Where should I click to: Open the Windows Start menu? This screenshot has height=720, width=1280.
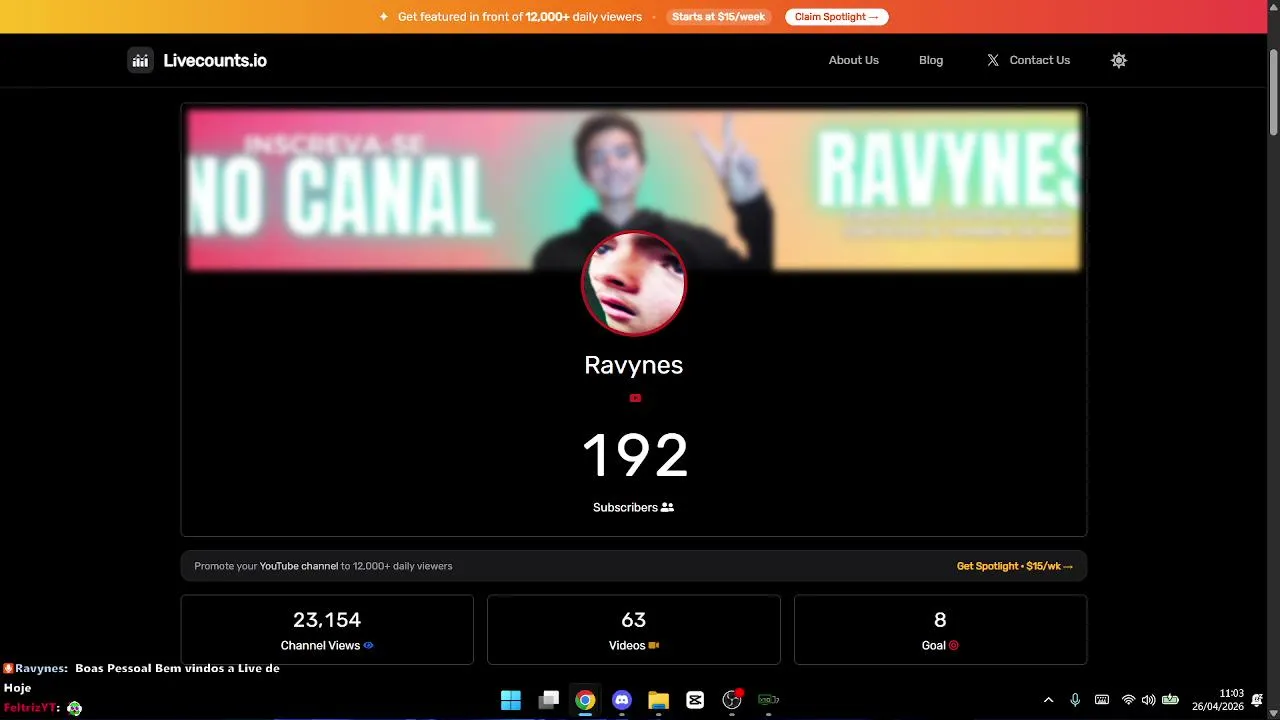pos(511,700)
